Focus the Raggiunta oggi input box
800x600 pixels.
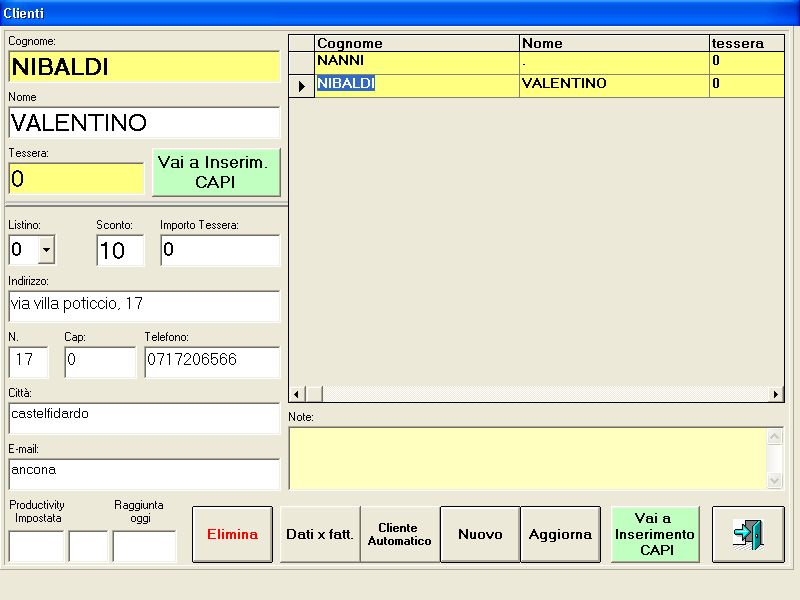point(144,546)
